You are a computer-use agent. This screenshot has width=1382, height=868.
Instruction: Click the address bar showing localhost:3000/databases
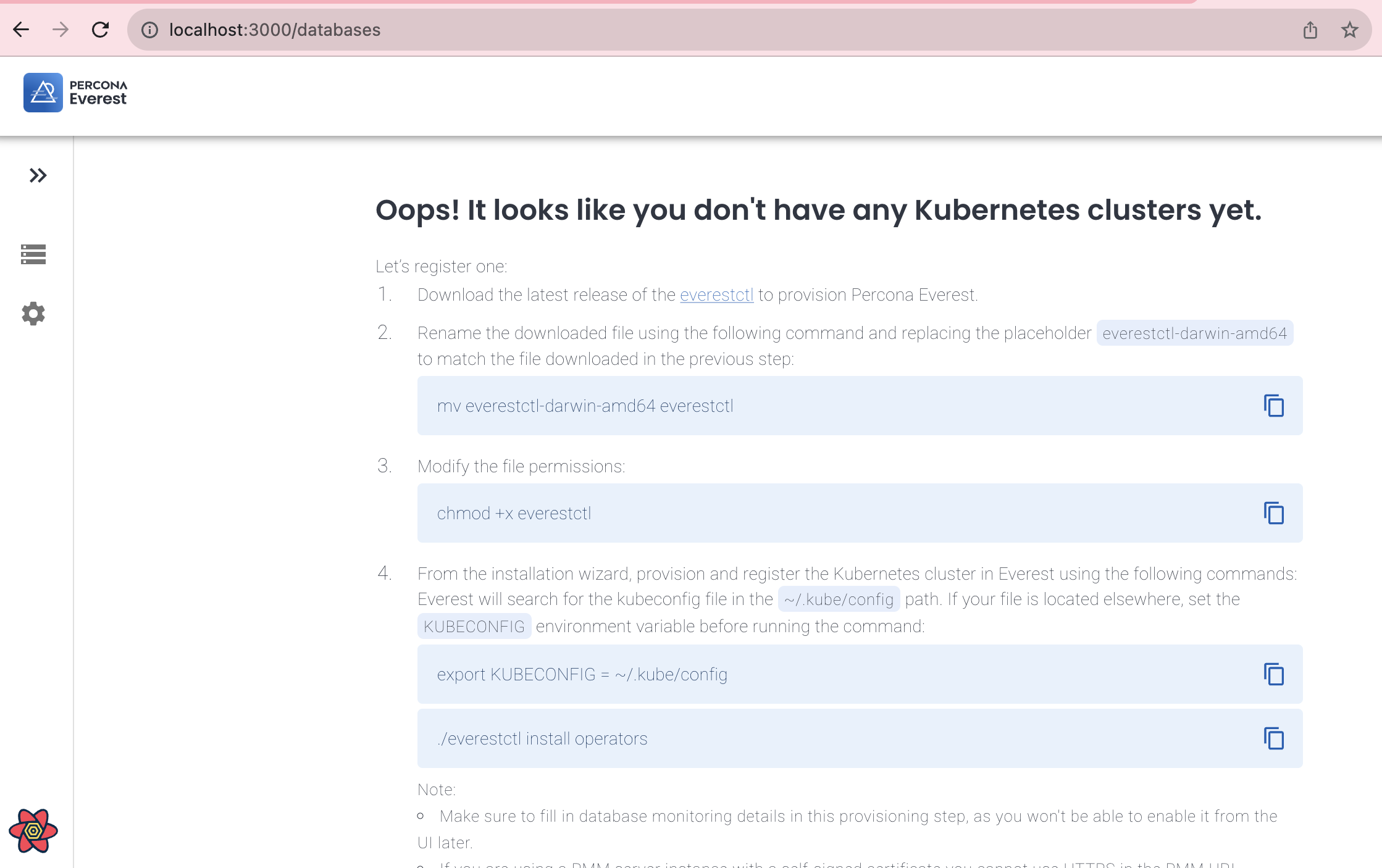click(x=716, y=30)
